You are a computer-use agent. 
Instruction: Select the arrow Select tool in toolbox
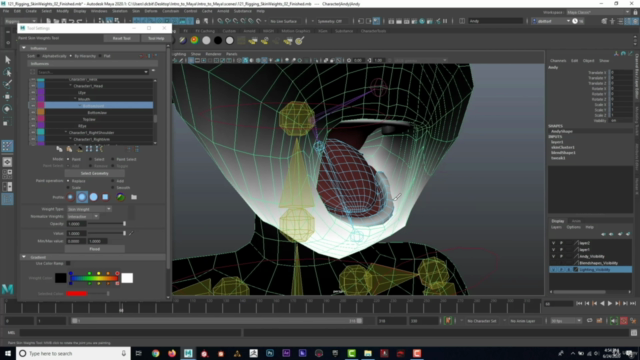pyautogui.click(x=7, y=60)
